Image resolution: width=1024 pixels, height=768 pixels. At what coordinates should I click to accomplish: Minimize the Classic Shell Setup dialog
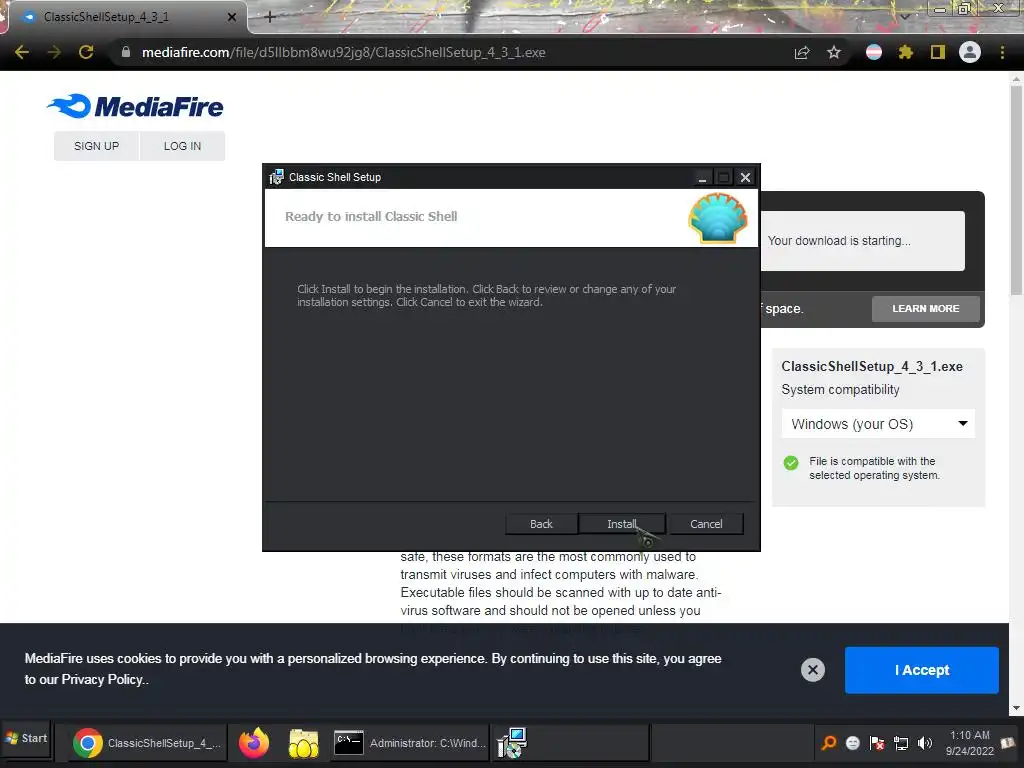702,178
